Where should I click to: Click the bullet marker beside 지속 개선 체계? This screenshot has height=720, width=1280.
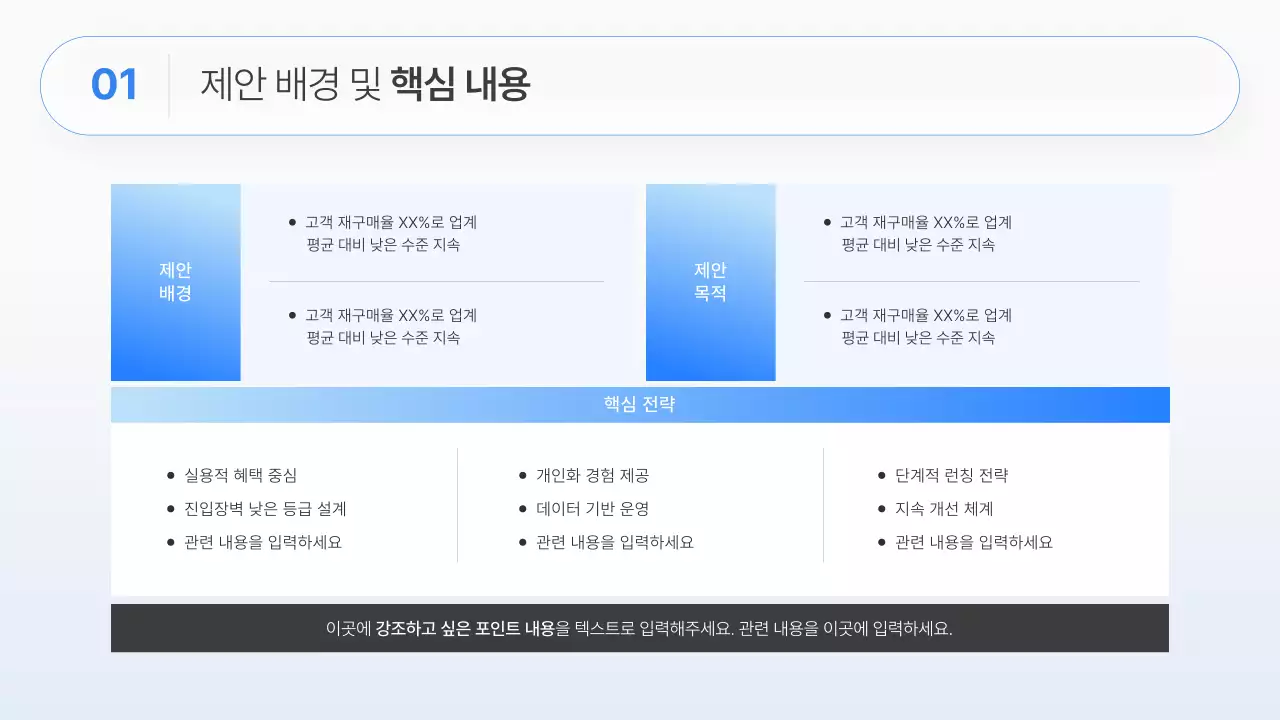[879, 509]
